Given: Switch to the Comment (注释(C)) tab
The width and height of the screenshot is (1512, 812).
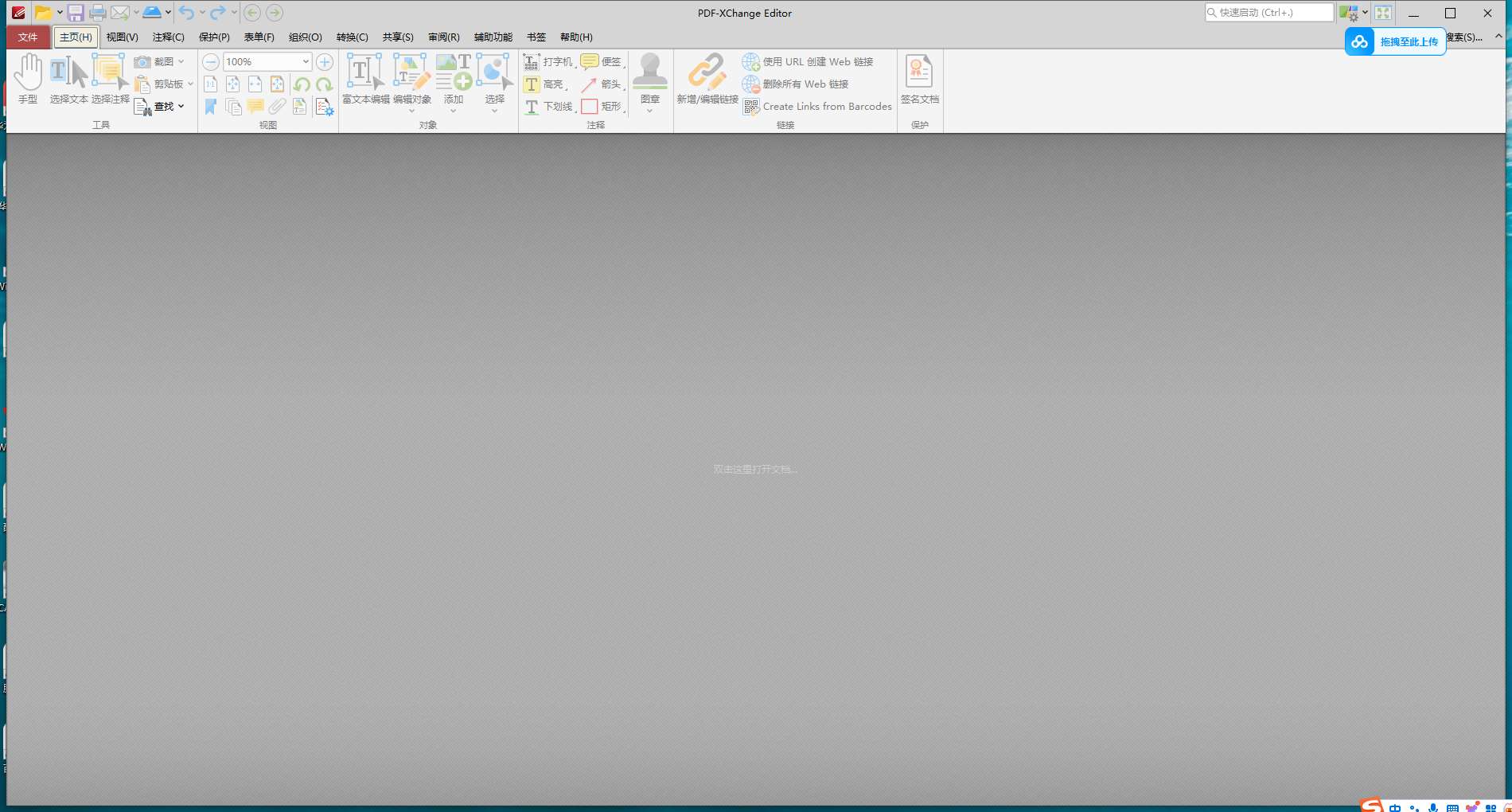Looking at the screenshot, I should (169, 37).
